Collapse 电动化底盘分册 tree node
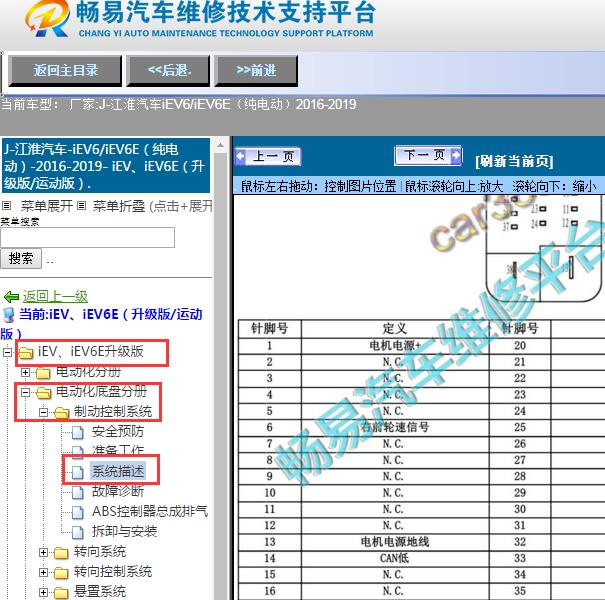 (25, 392)
